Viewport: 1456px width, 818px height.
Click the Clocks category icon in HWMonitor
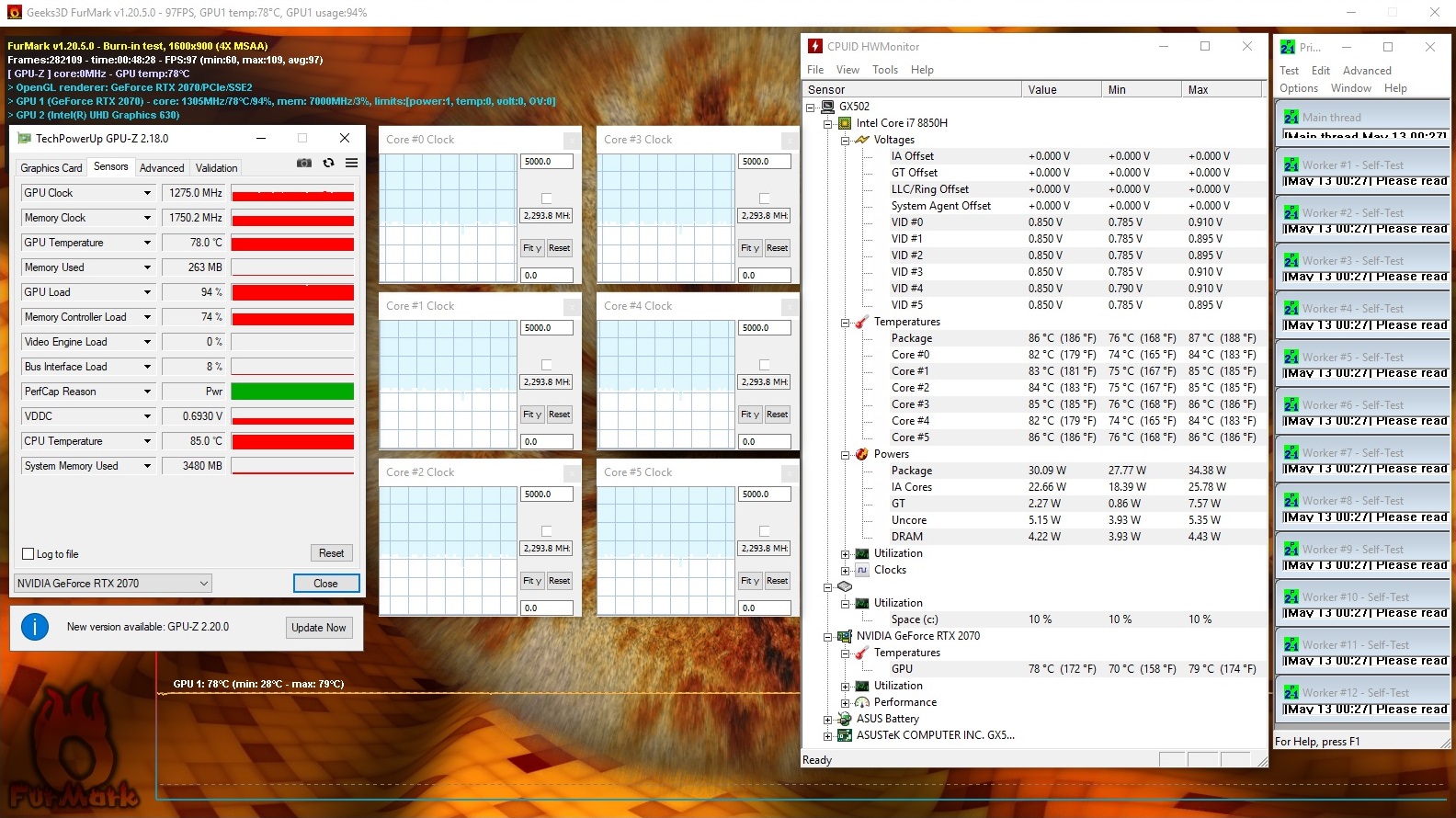pos(862,570)
